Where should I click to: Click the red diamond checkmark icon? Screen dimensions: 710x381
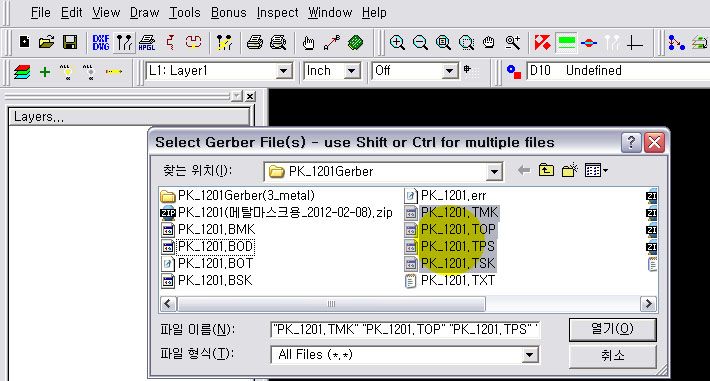click(x=542, y=43)
